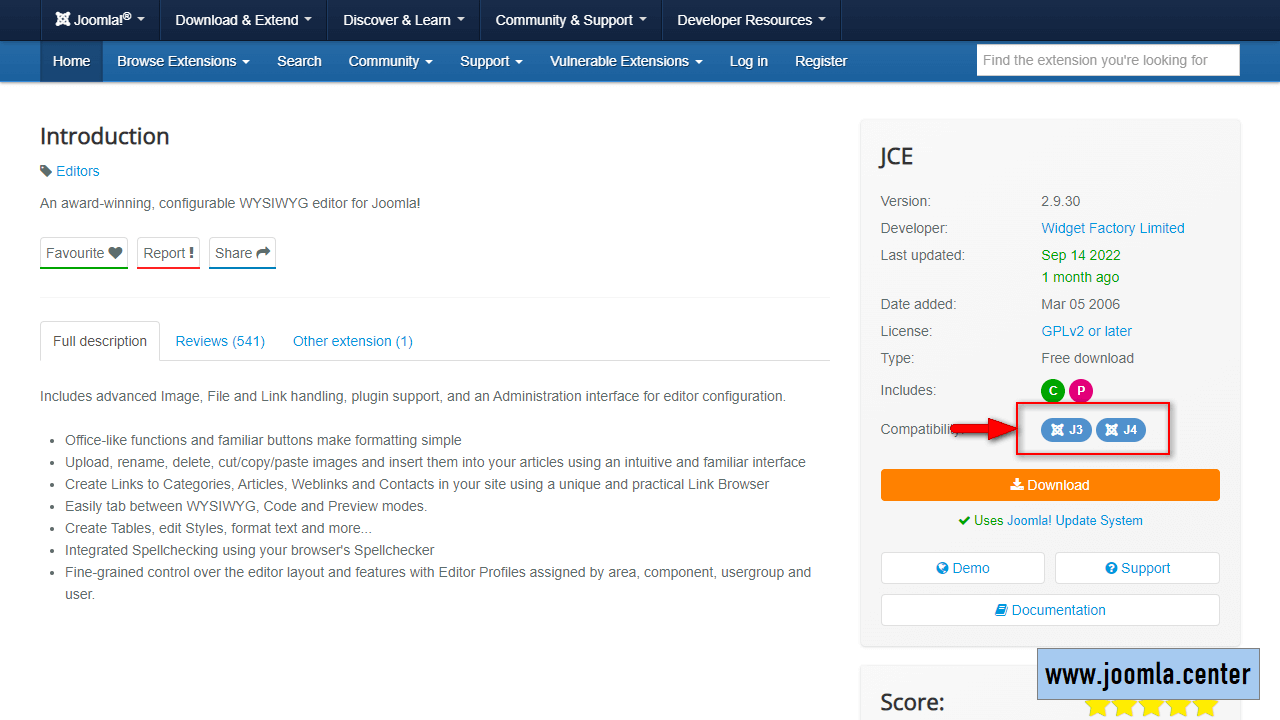Click the J4 compatibility badge

pos(1121,430)
